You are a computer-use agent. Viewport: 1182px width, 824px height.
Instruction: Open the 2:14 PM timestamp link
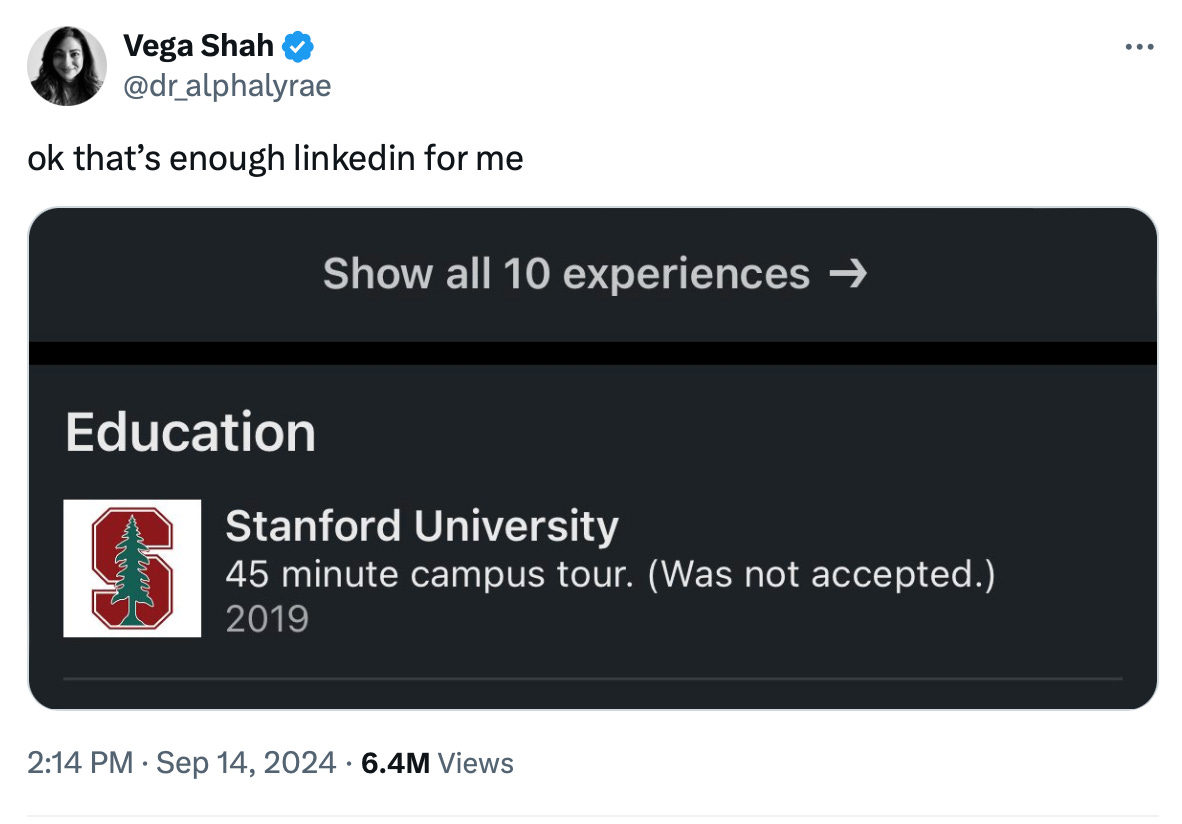pos(80,764)
